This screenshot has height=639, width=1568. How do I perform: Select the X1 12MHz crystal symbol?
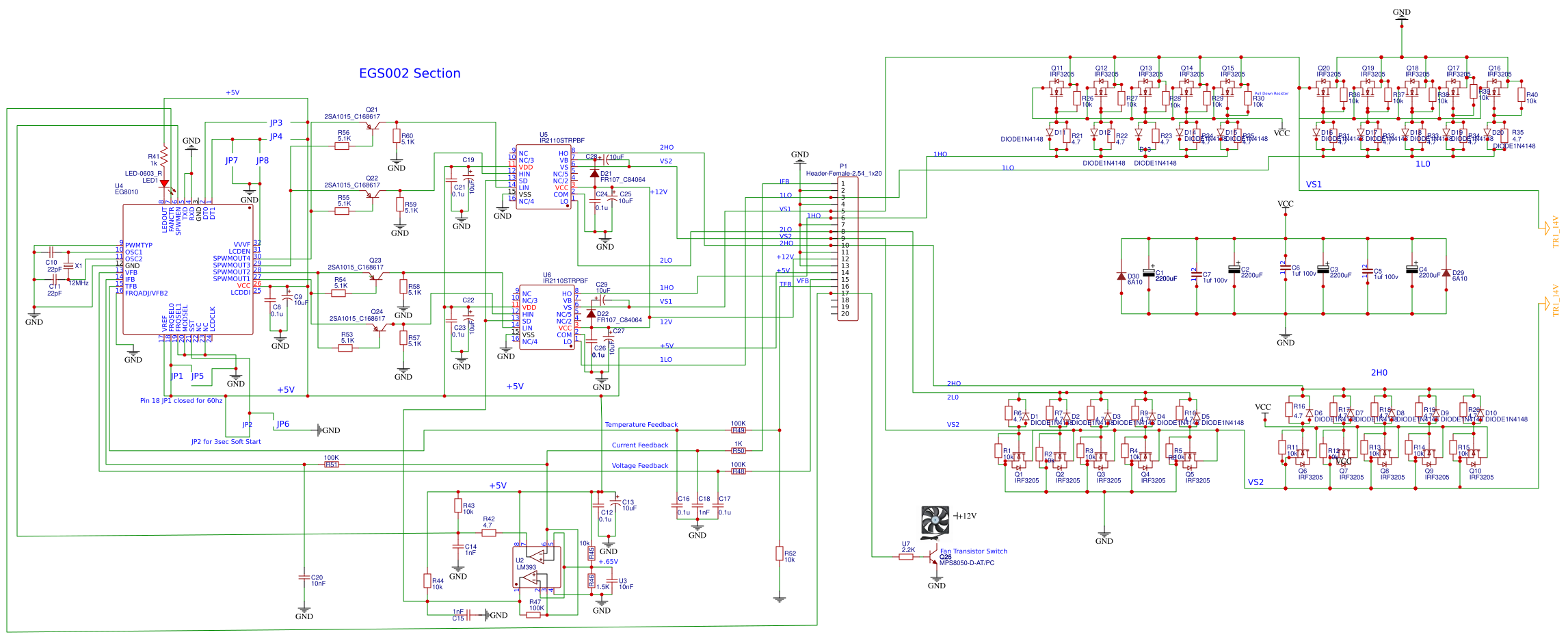pos(68,265)
